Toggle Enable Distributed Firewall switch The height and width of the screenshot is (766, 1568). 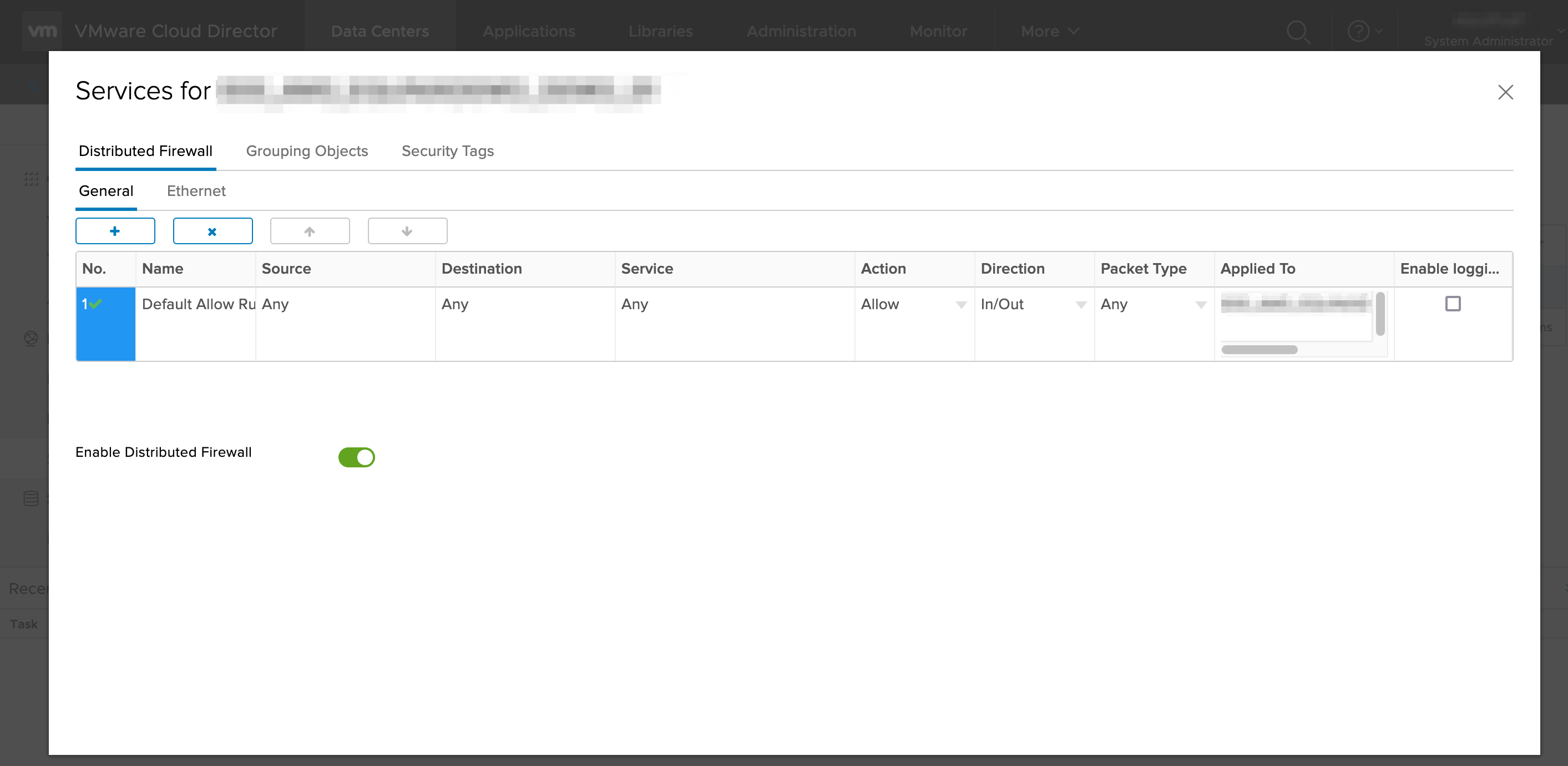point(357,457)
